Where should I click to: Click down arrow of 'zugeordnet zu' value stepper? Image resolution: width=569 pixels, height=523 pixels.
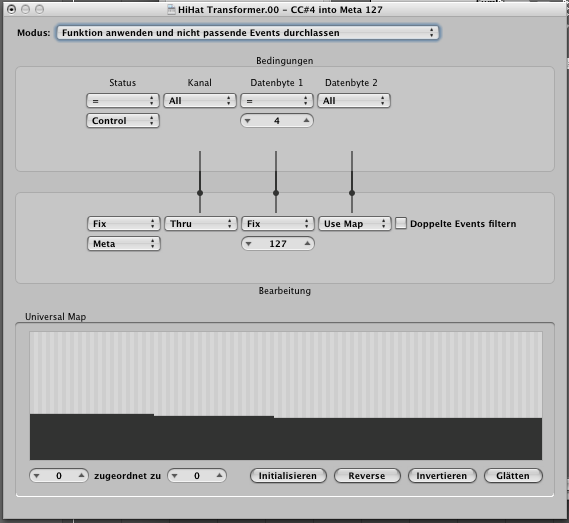(x=175, y=476)
